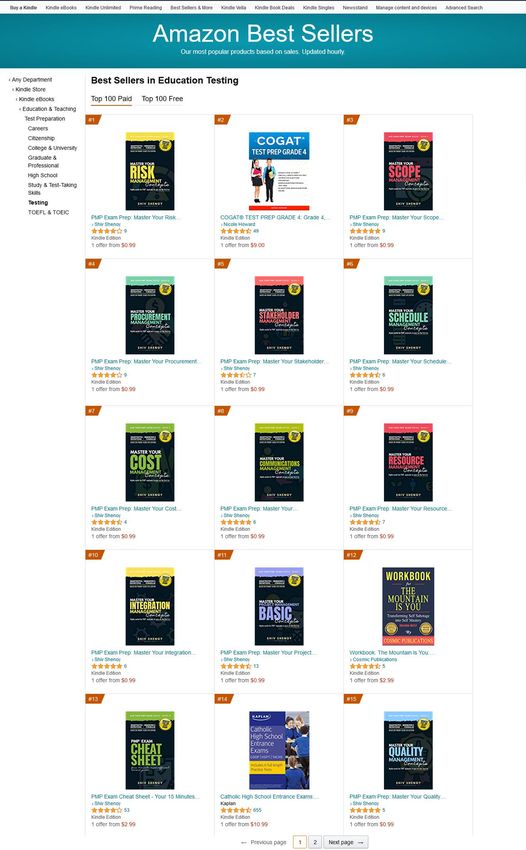Open Kindle Unlimited in top navigation
The image size is (526, 850).
103,8
